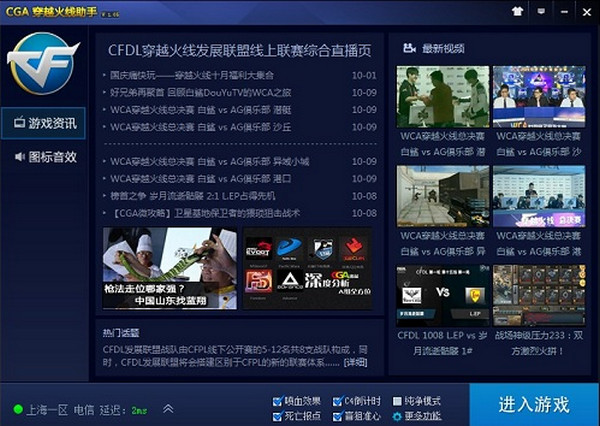Open the three commentators video thumbnail
The image size is (600, 426).
[x=539, y=96]
